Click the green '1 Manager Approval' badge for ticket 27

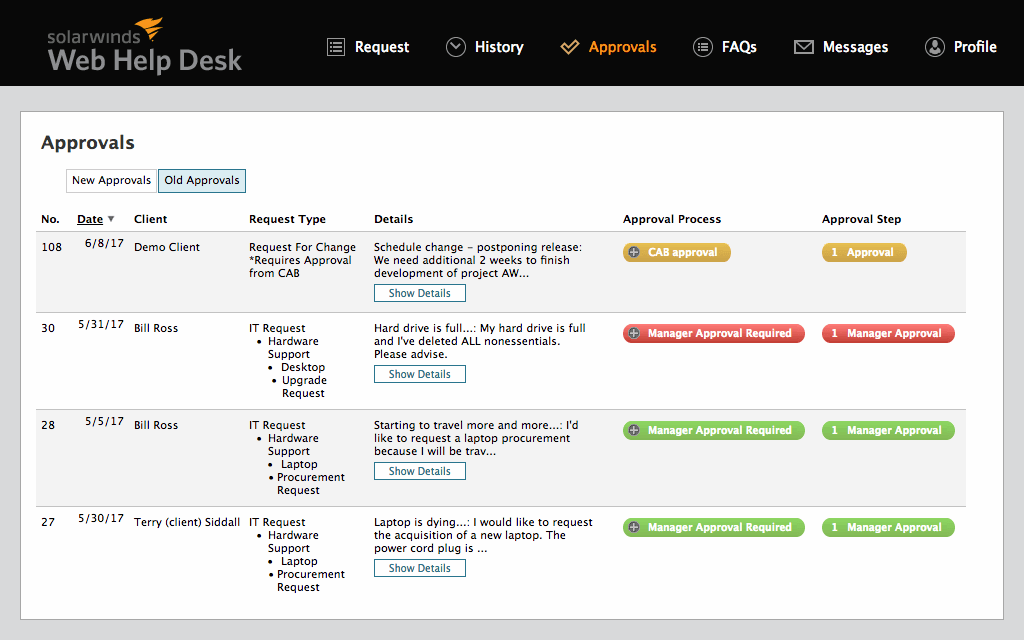(888, 527)
